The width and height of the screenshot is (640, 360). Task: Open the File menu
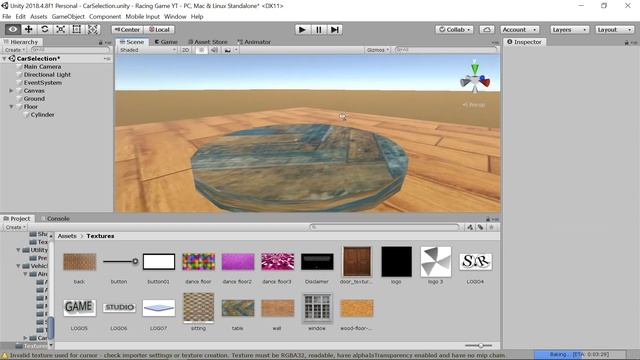click(x=7, y=17)
